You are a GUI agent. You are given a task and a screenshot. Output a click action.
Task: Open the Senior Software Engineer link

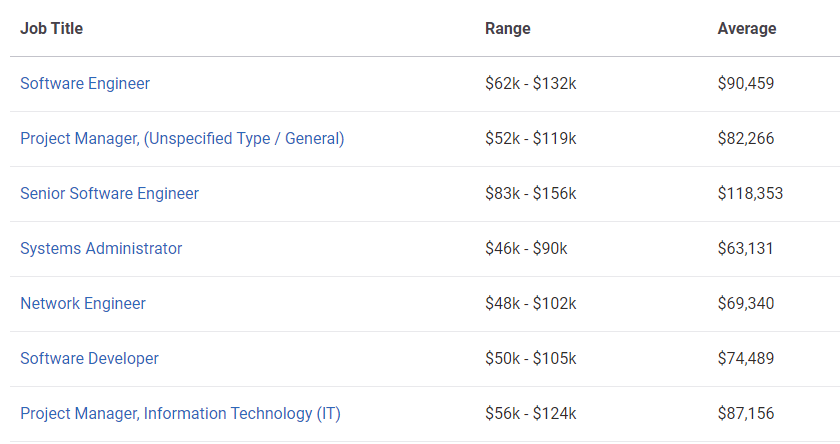pos(109,193)
